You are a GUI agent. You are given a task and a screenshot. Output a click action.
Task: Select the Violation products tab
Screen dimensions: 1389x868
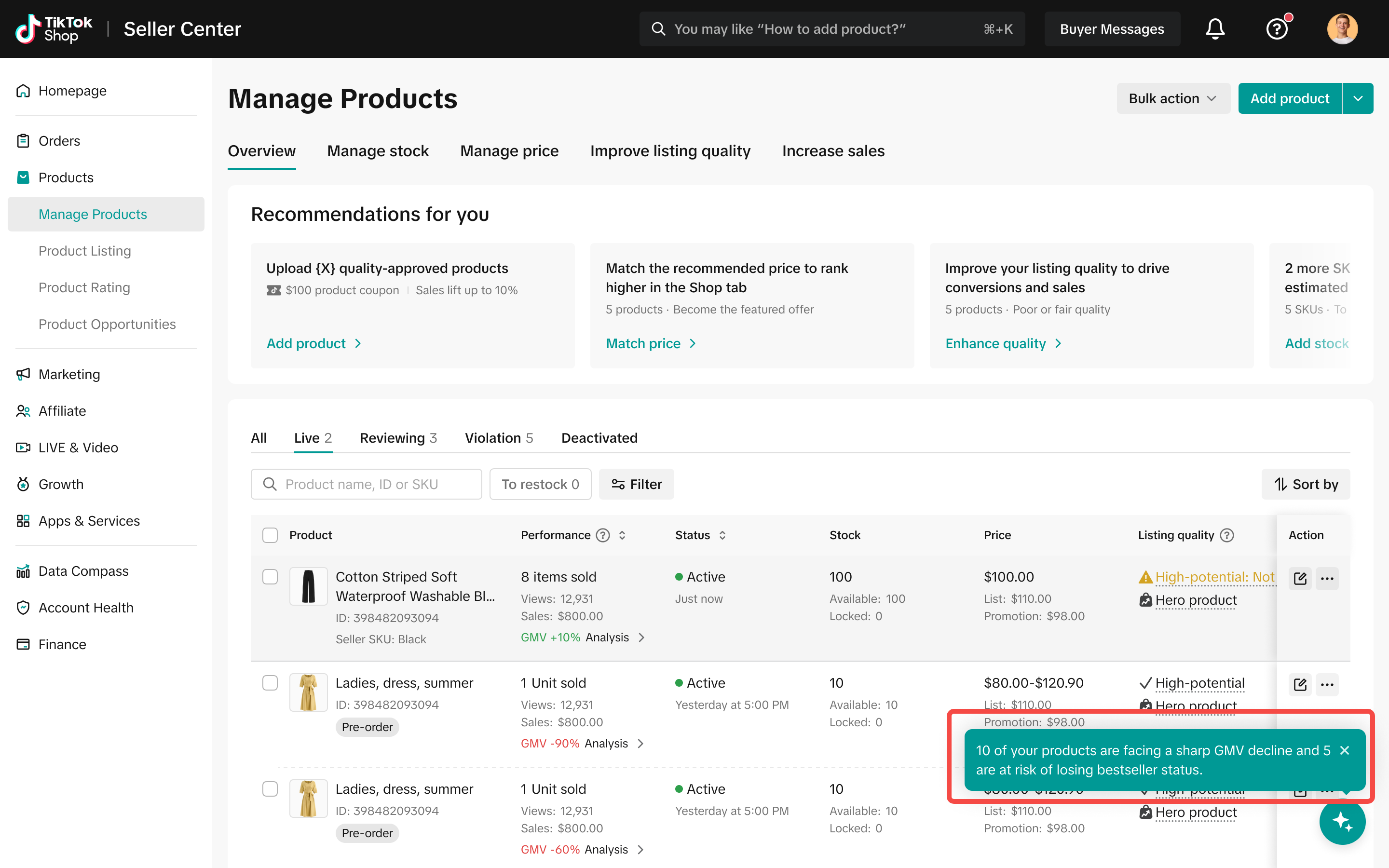[x=498, y=438]
